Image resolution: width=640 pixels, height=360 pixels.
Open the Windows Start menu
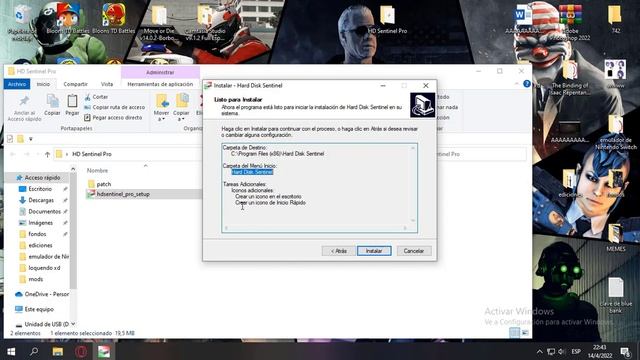11,351
